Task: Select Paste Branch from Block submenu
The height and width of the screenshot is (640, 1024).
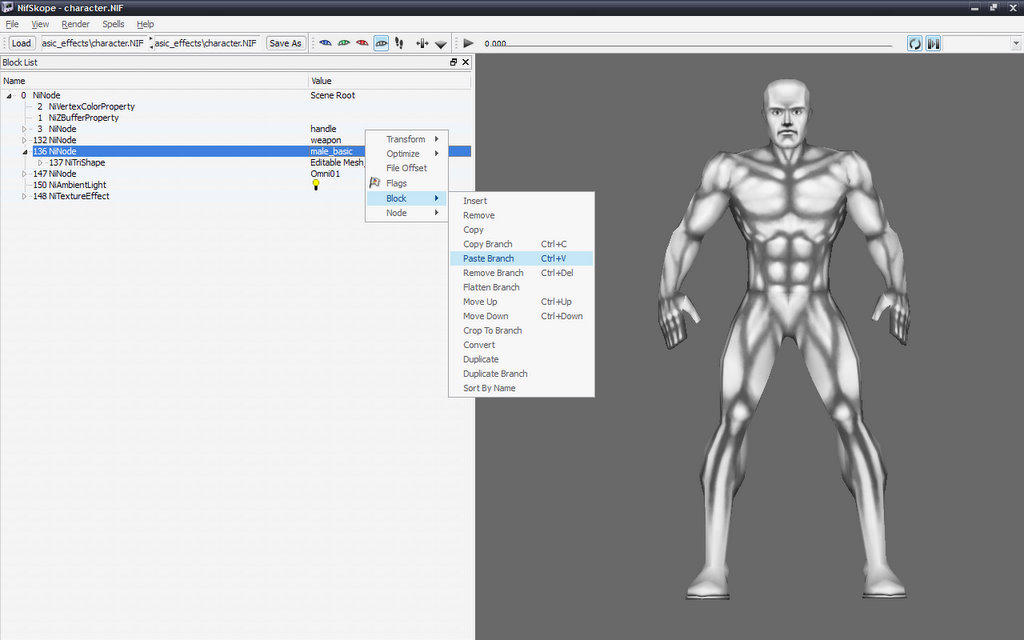Action: (x=488, y=258)
